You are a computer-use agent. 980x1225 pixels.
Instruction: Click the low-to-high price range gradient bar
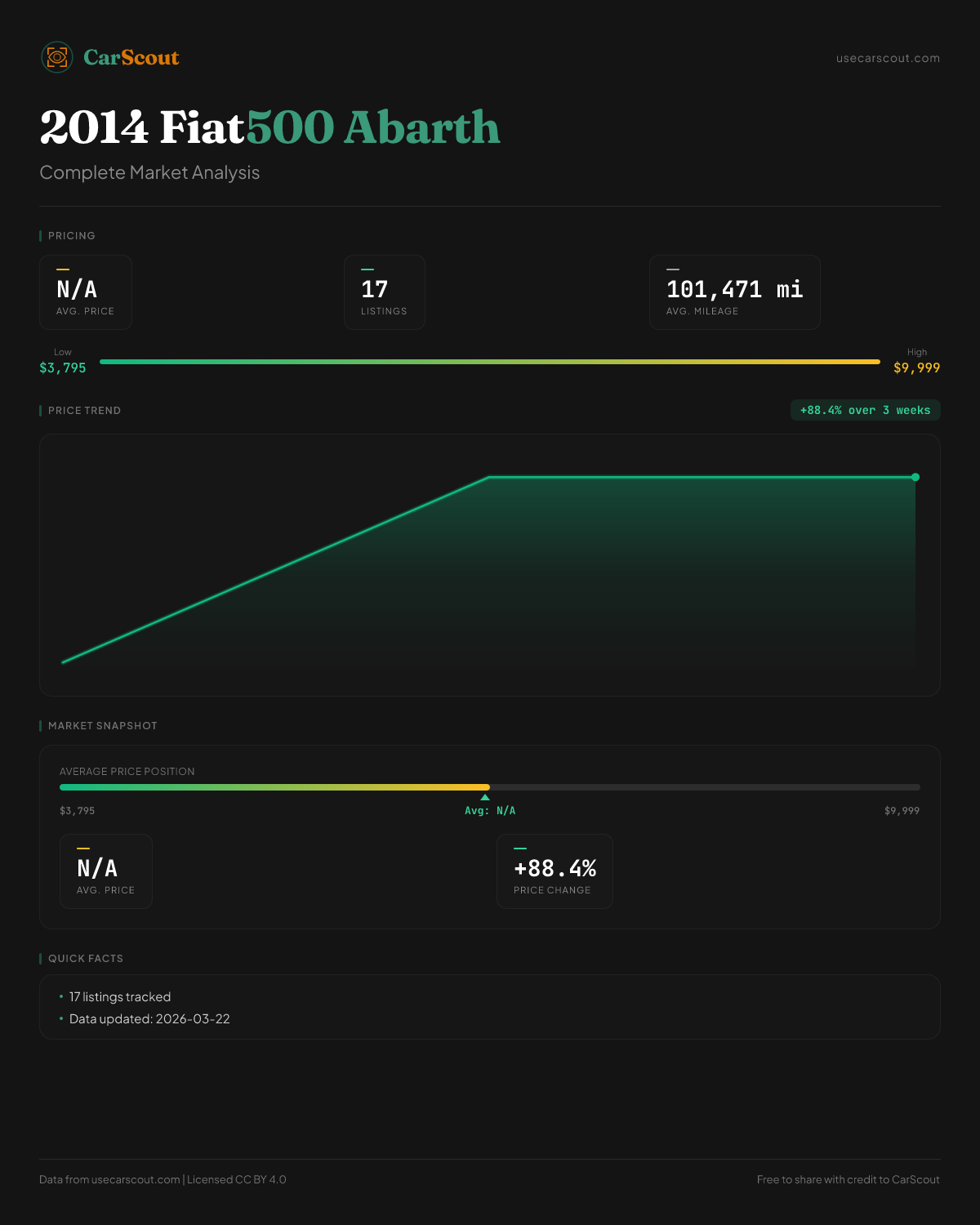(490, 362)
